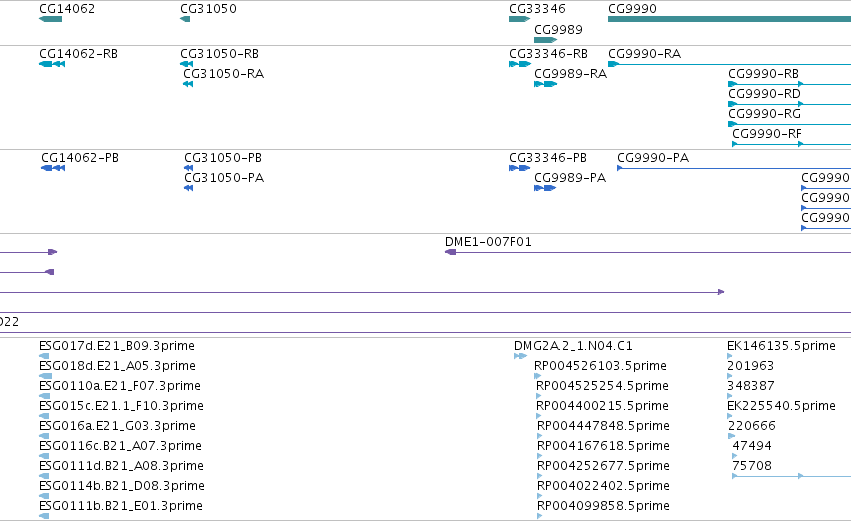Select transcript label CG14062-RB

point(78,54)
